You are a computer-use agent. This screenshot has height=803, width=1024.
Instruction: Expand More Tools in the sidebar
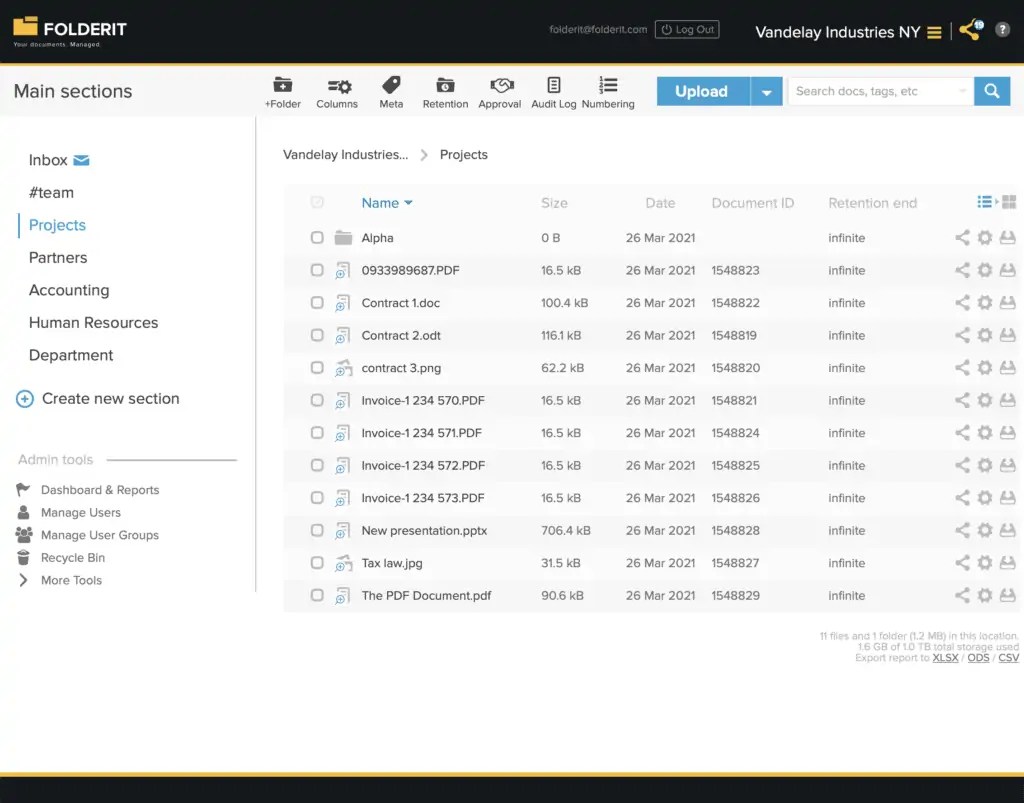tap(70, 580)
